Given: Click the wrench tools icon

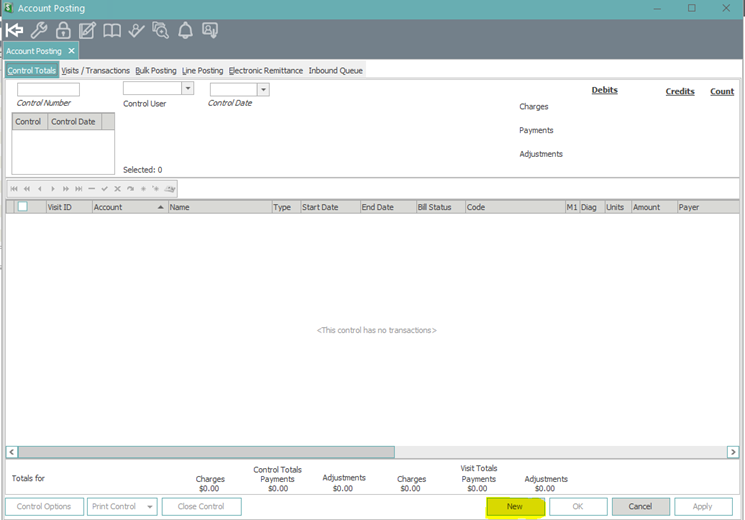Looking at the screenshot, I should (38, 30).
